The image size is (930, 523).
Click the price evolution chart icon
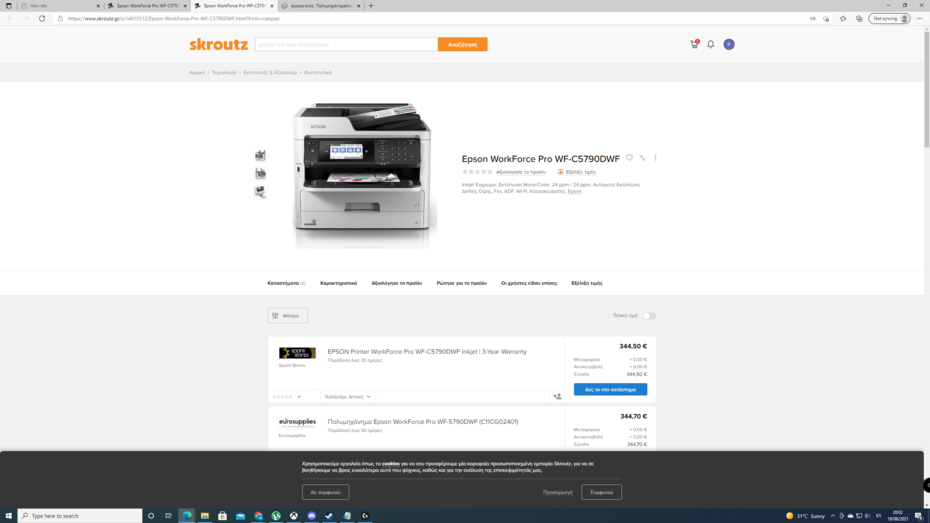[x=560, y=172]
